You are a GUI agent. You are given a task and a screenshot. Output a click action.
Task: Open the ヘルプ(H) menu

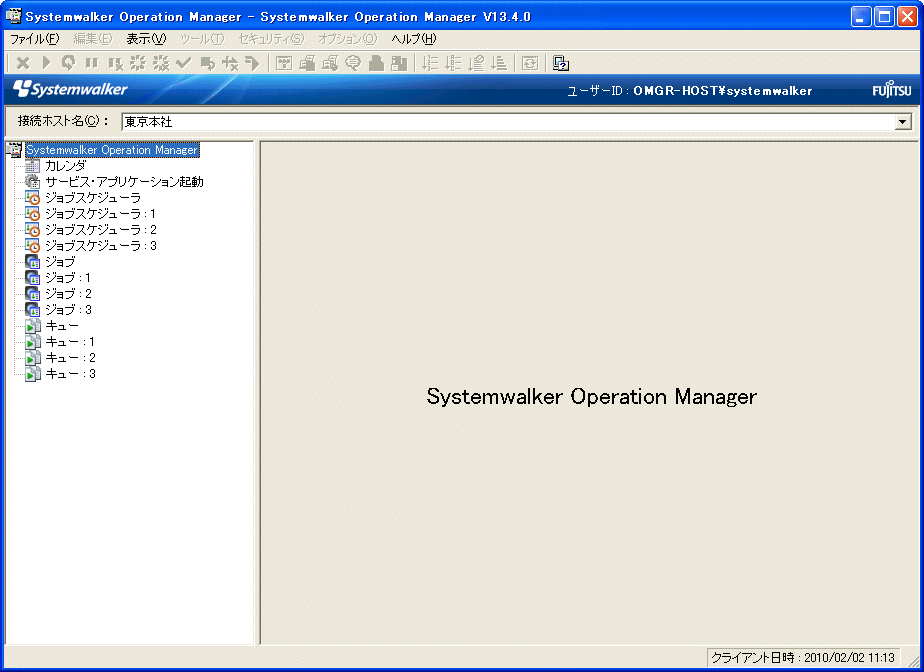click(x=414, y=39)
